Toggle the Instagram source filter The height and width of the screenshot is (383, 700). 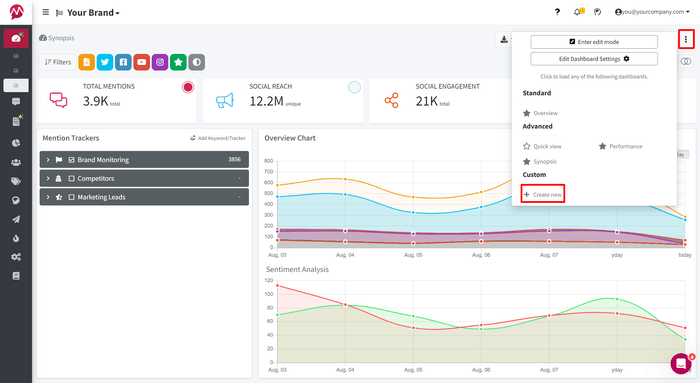pos(160,62)
